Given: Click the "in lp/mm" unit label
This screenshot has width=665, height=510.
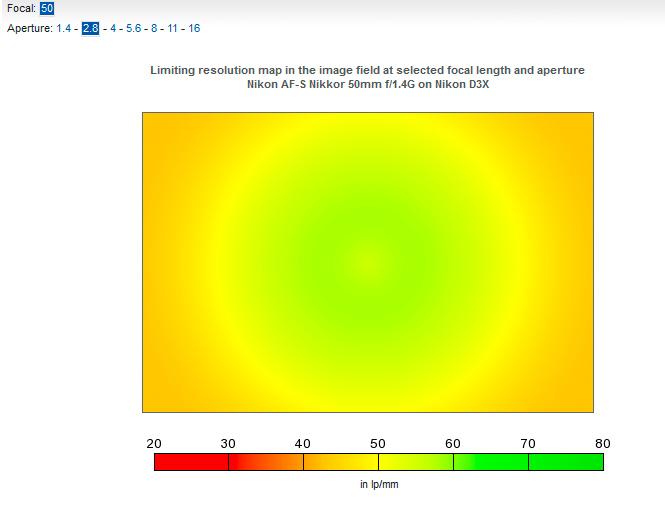Looking at the screenshot, I should point(379,484).
